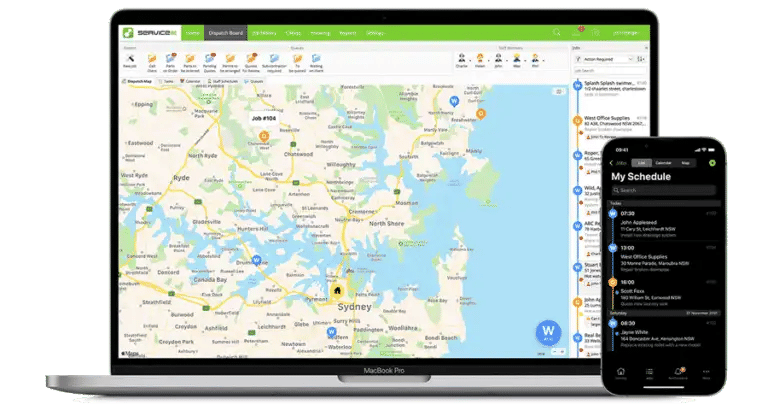Image resolution: width=768 pixels, height=404 pixels.
Task: Click the Job #104 map label
Action: tap(264, 119)
